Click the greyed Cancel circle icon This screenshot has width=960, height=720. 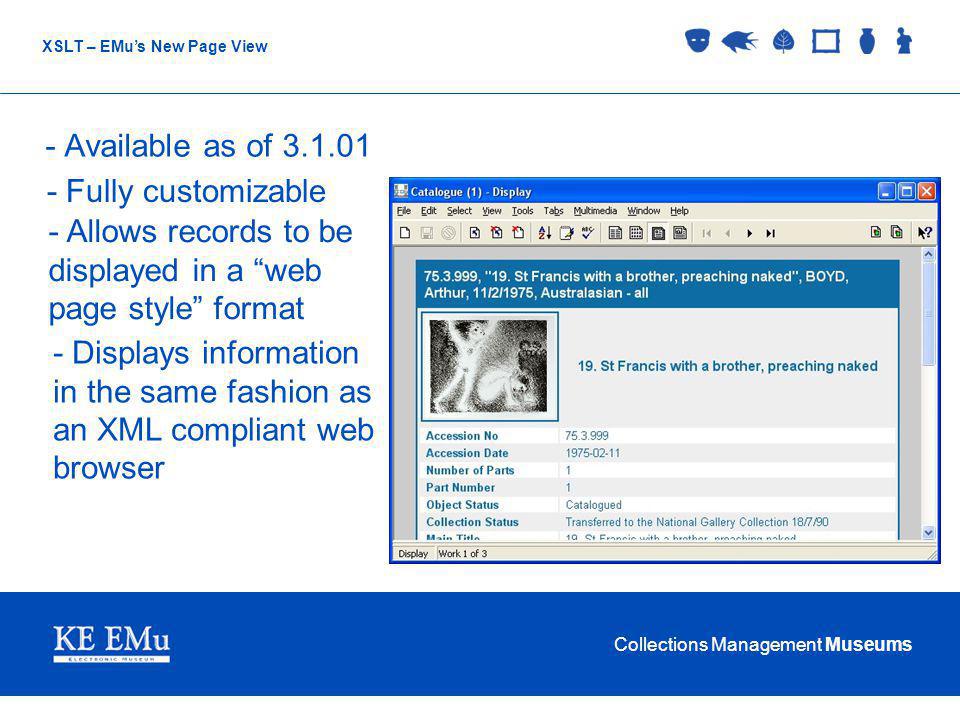point(448,233)
